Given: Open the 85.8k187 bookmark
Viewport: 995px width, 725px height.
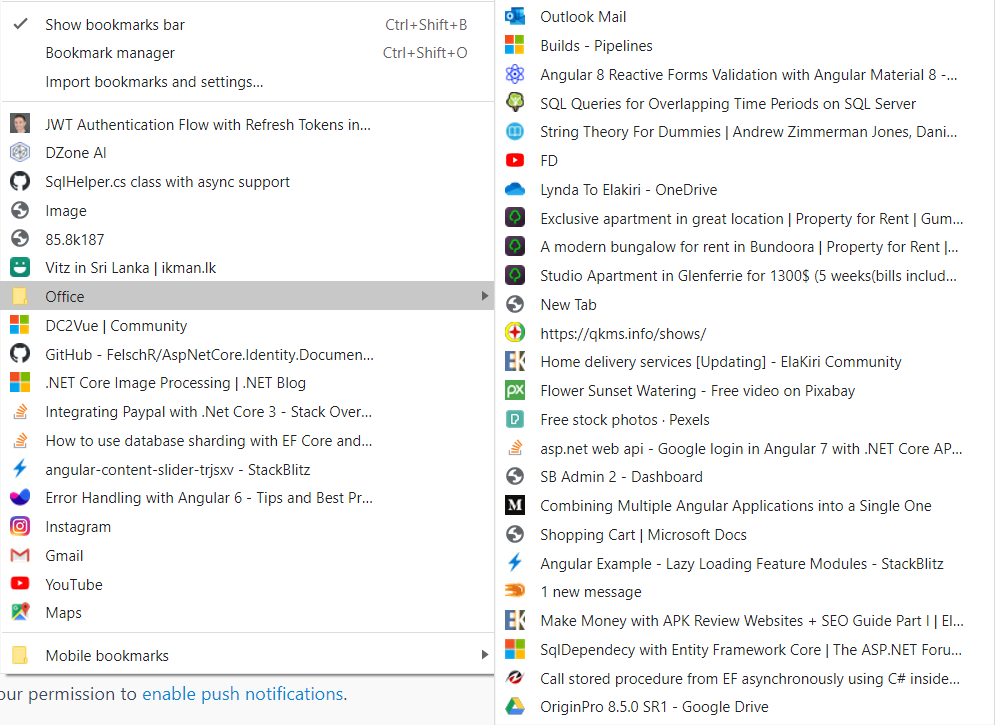Looking at the screenshot, I should coord(247,239).
